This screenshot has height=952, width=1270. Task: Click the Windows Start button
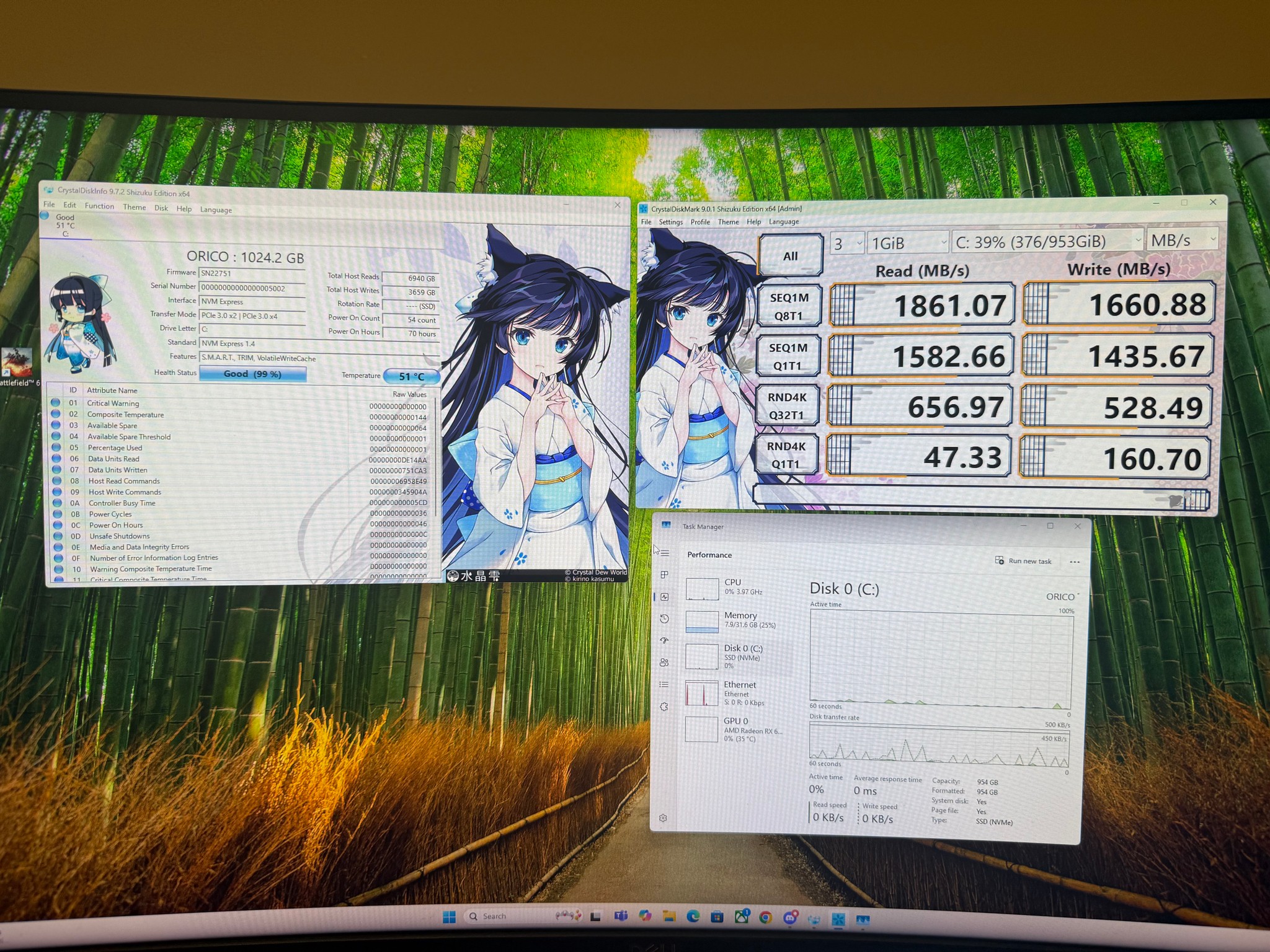(x=450, y=917)
